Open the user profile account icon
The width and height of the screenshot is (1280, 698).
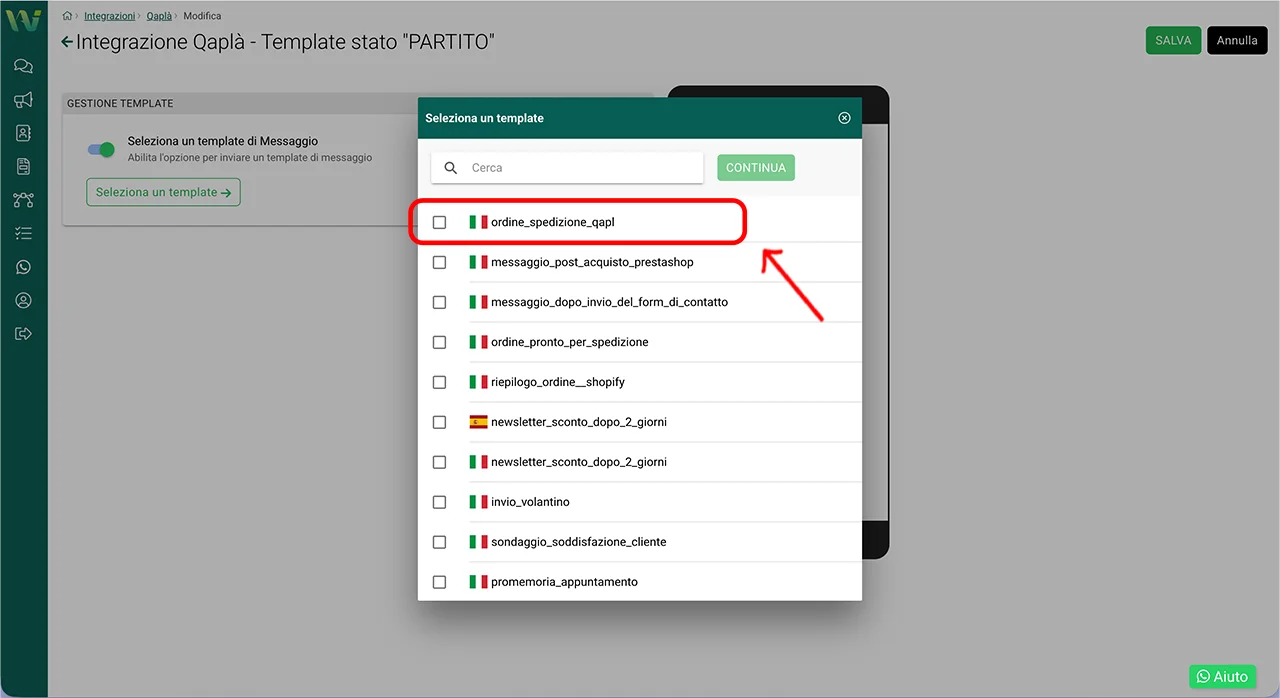(23, 300)
